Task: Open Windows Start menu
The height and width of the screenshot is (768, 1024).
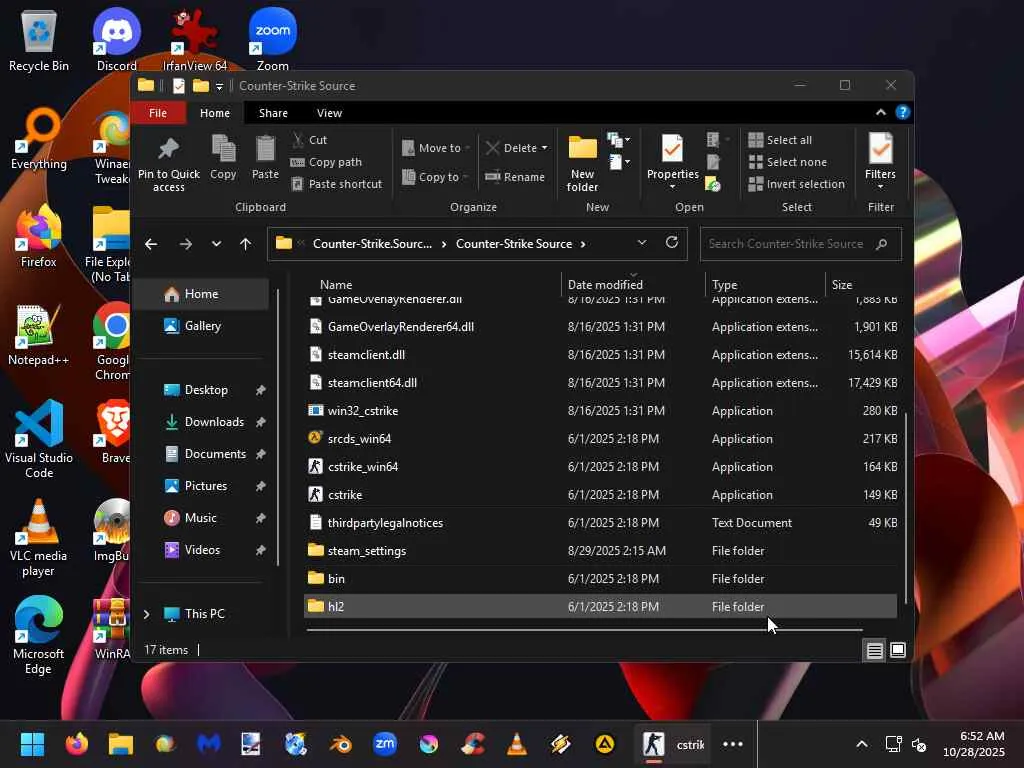Action: tap(32, 744)
